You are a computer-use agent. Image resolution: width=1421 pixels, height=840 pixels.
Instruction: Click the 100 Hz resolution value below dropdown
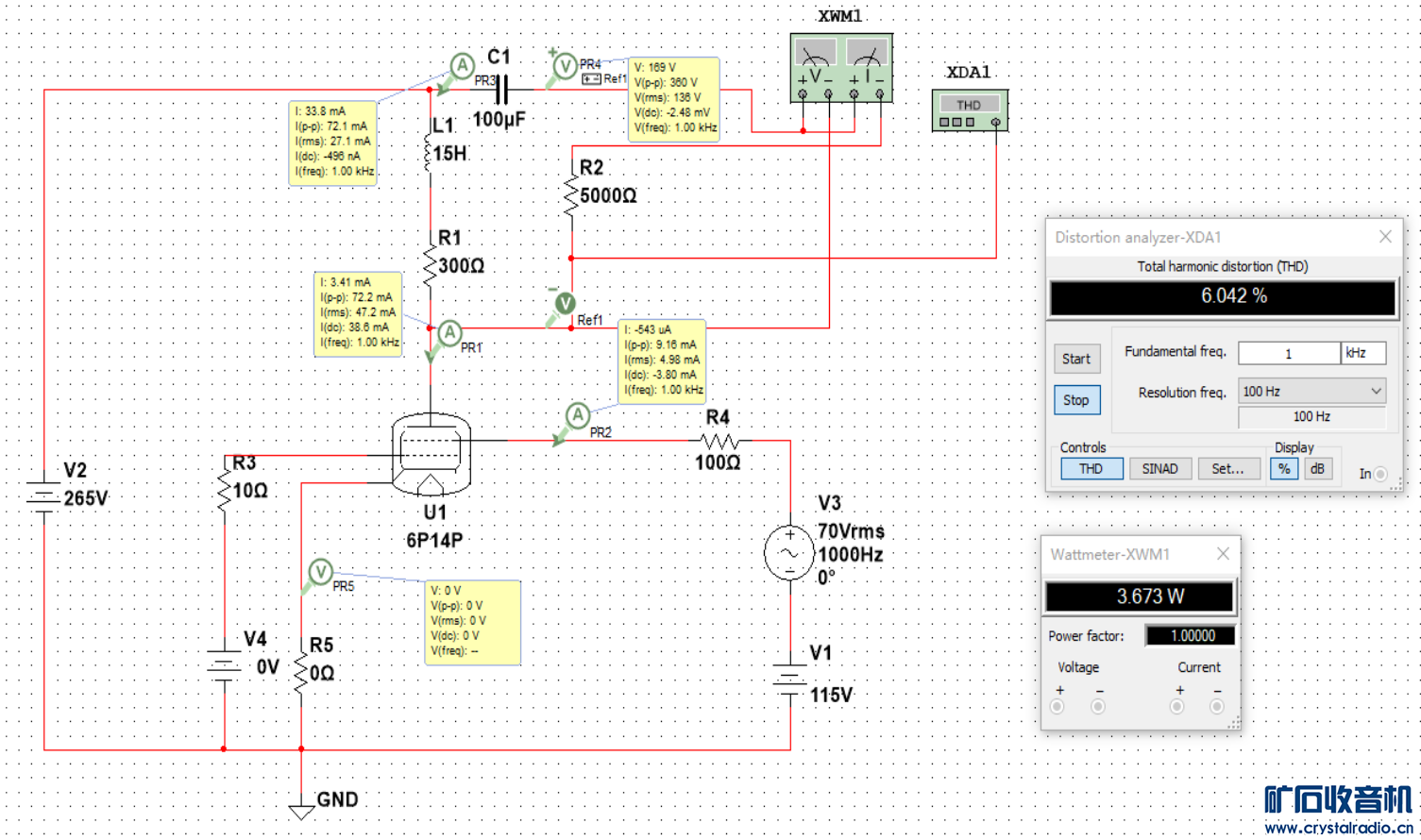click(1311, 417)
